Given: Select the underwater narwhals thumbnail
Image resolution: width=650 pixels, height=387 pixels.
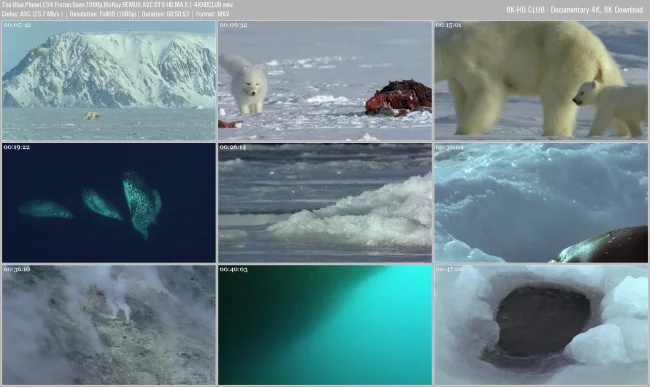Looking at the screenshot, I should click(x=109, y=203).
